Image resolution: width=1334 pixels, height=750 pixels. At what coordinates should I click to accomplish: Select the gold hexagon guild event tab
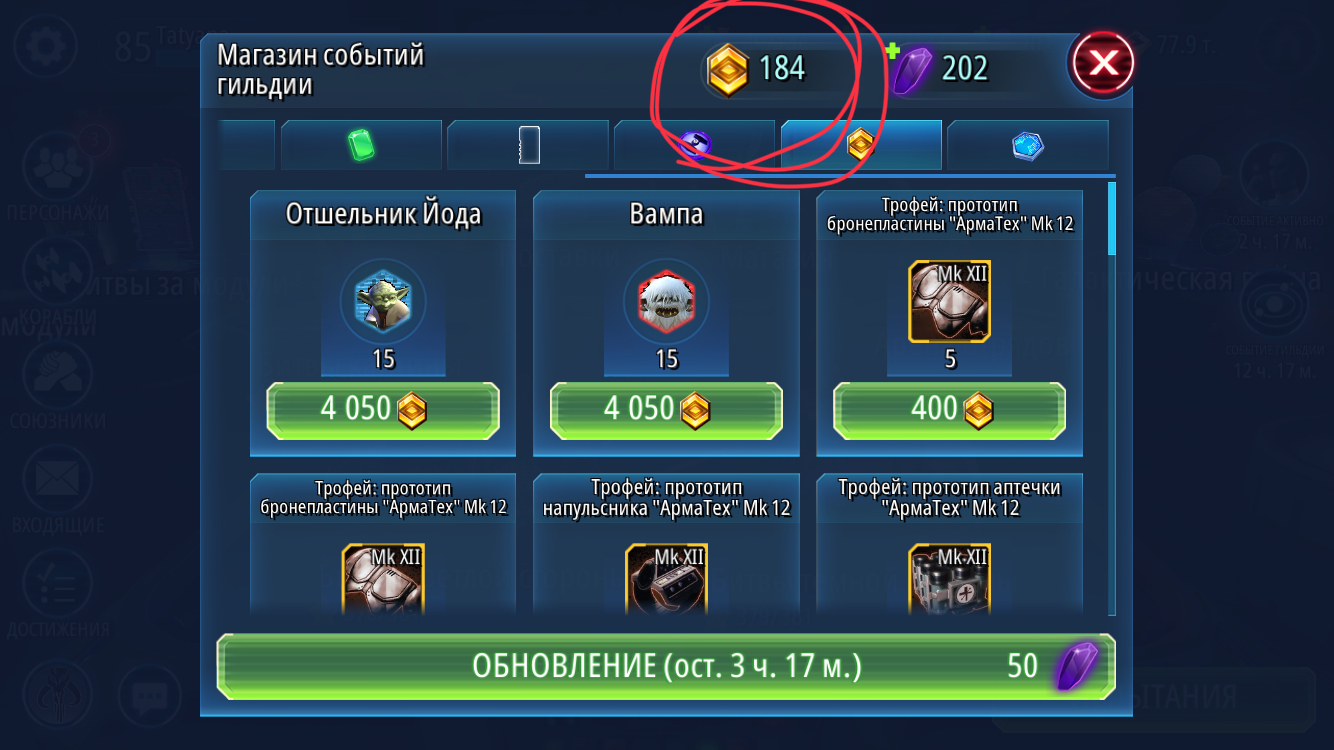861,145
